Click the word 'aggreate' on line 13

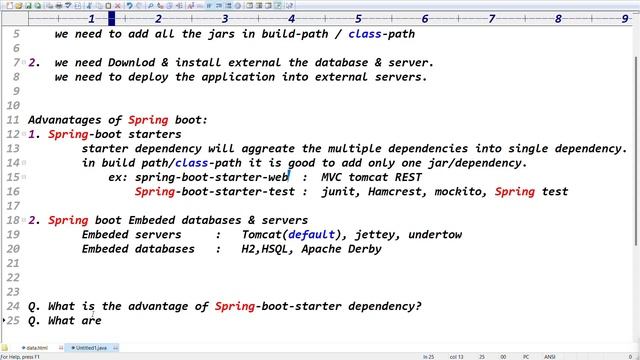(268, 149)
